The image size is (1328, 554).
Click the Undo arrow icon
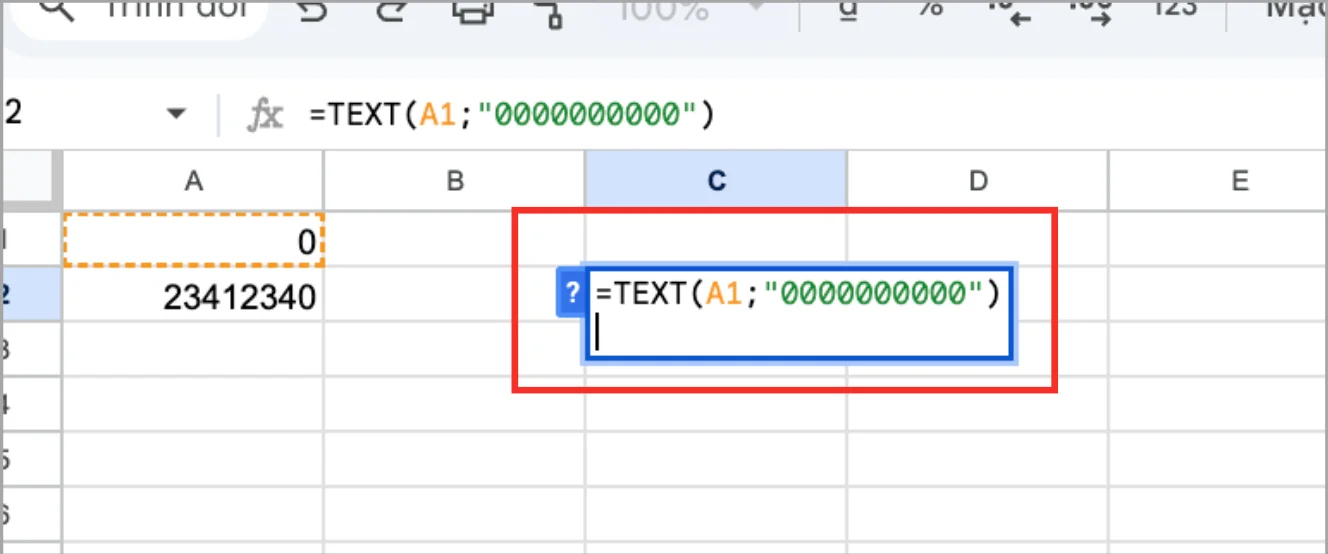click(x=312, y=10)
